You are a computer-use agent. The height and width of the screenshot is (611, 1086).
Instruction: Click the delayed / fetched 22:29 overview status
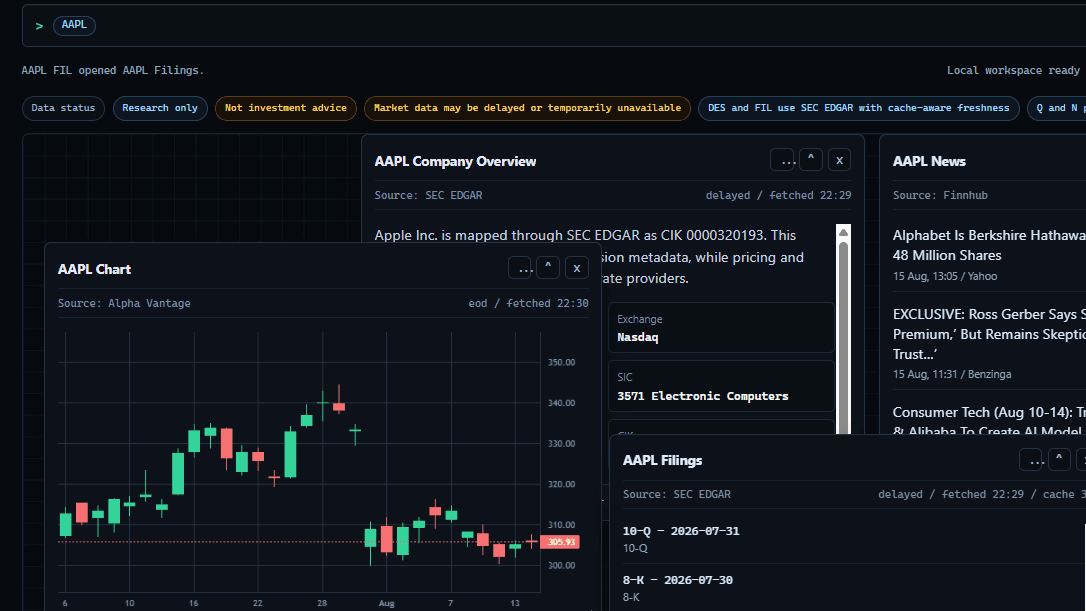coord(778,195)
